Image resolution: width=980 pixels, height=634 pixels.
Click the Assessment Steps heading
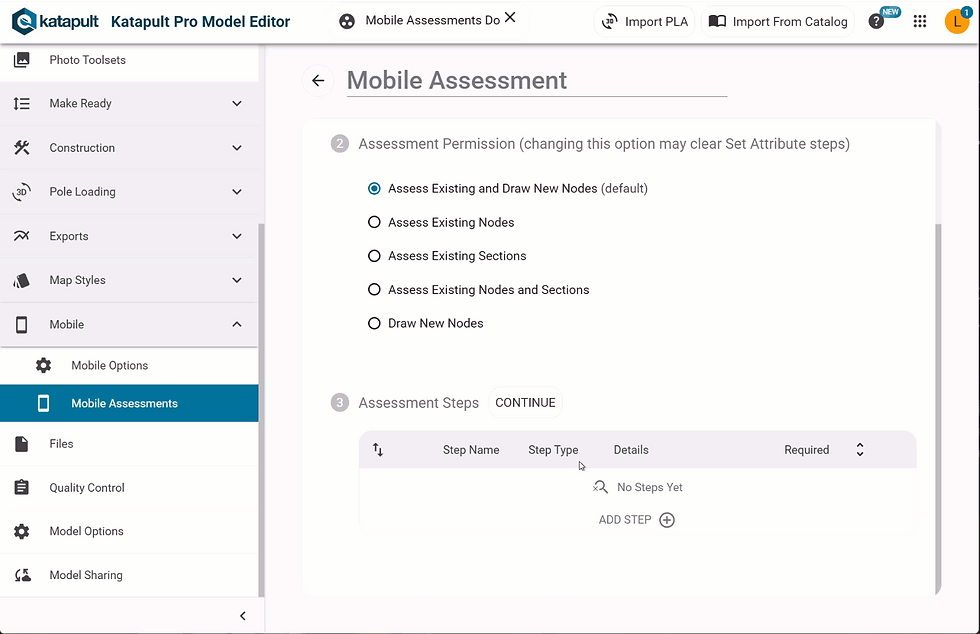pos(419,403)
